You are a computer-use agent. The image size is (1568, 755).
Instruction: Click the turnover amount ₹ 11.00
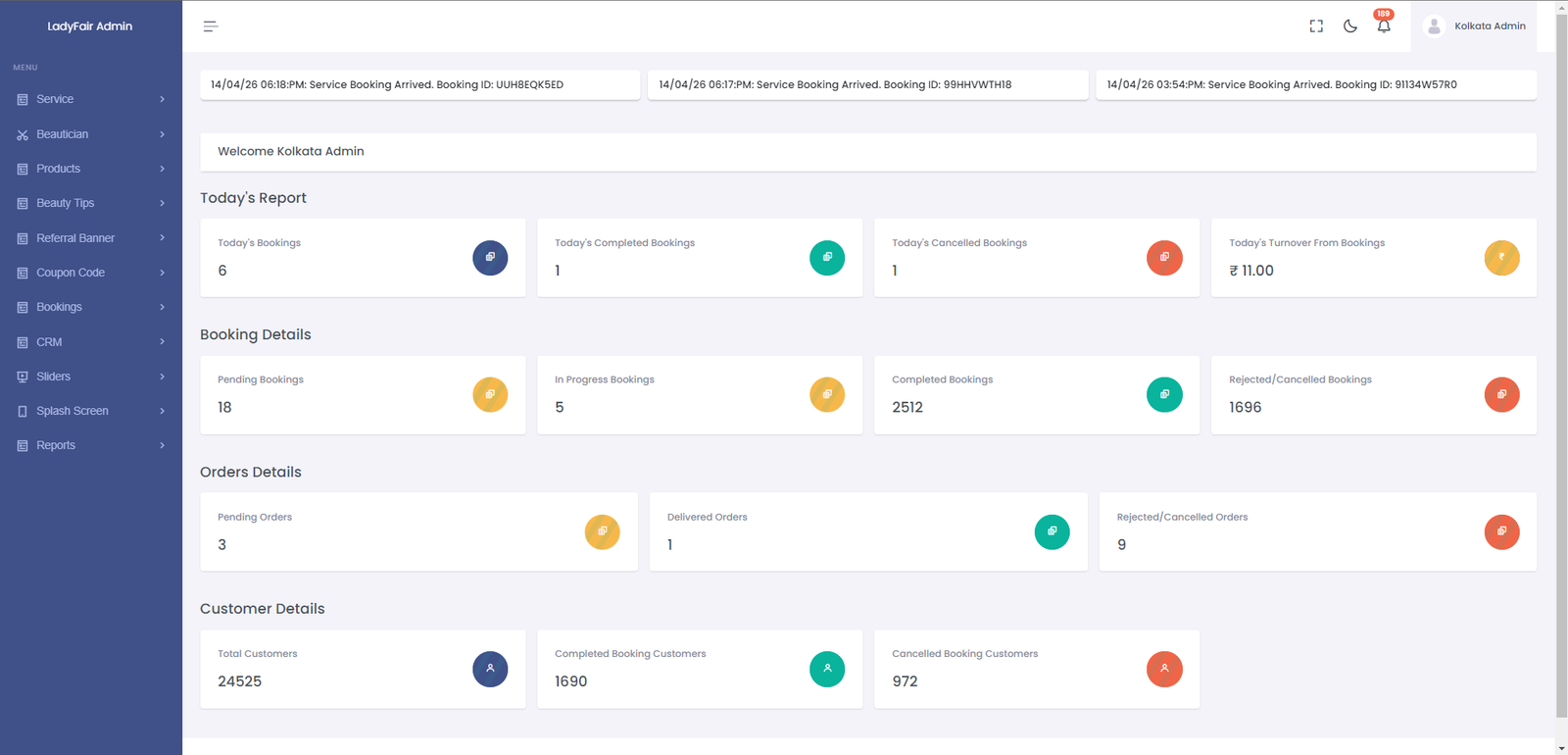(1251, 271)
